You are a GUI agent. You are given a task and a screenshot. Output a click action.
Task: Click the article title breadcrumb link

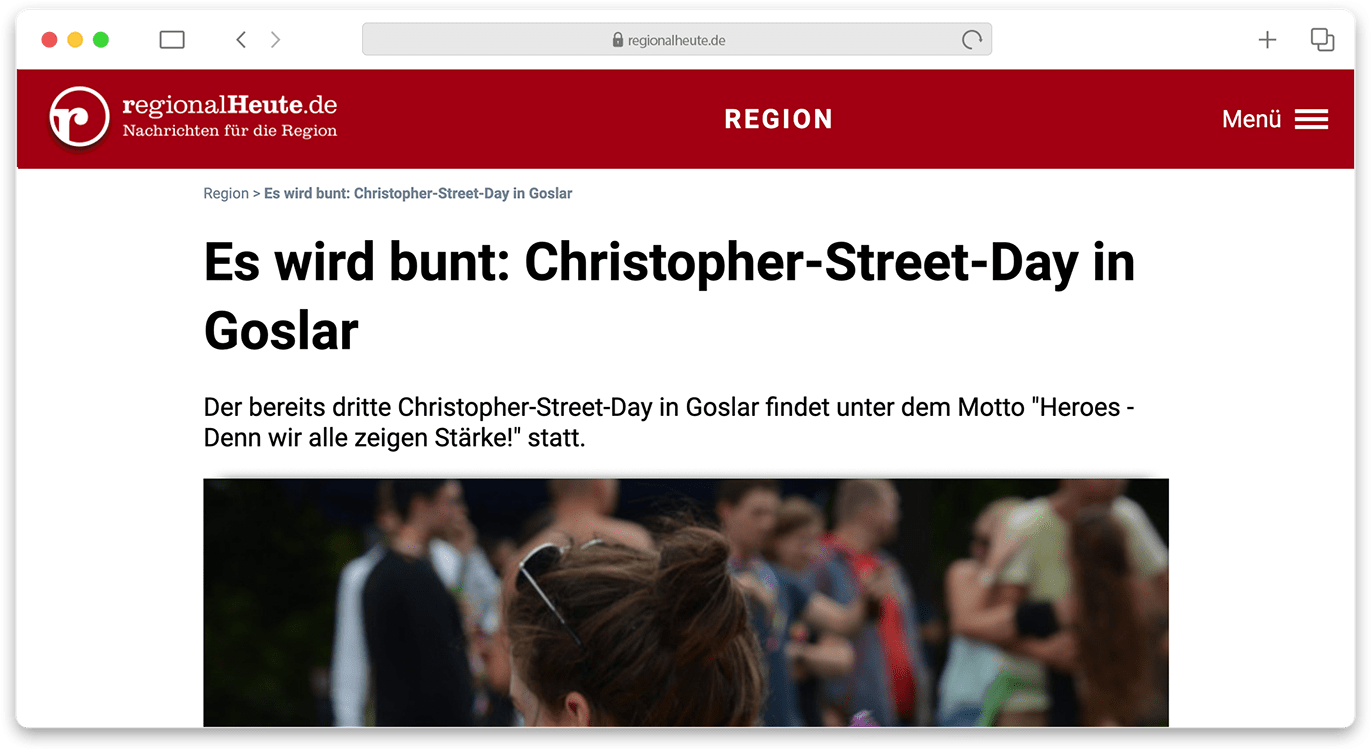pos(418,193)
